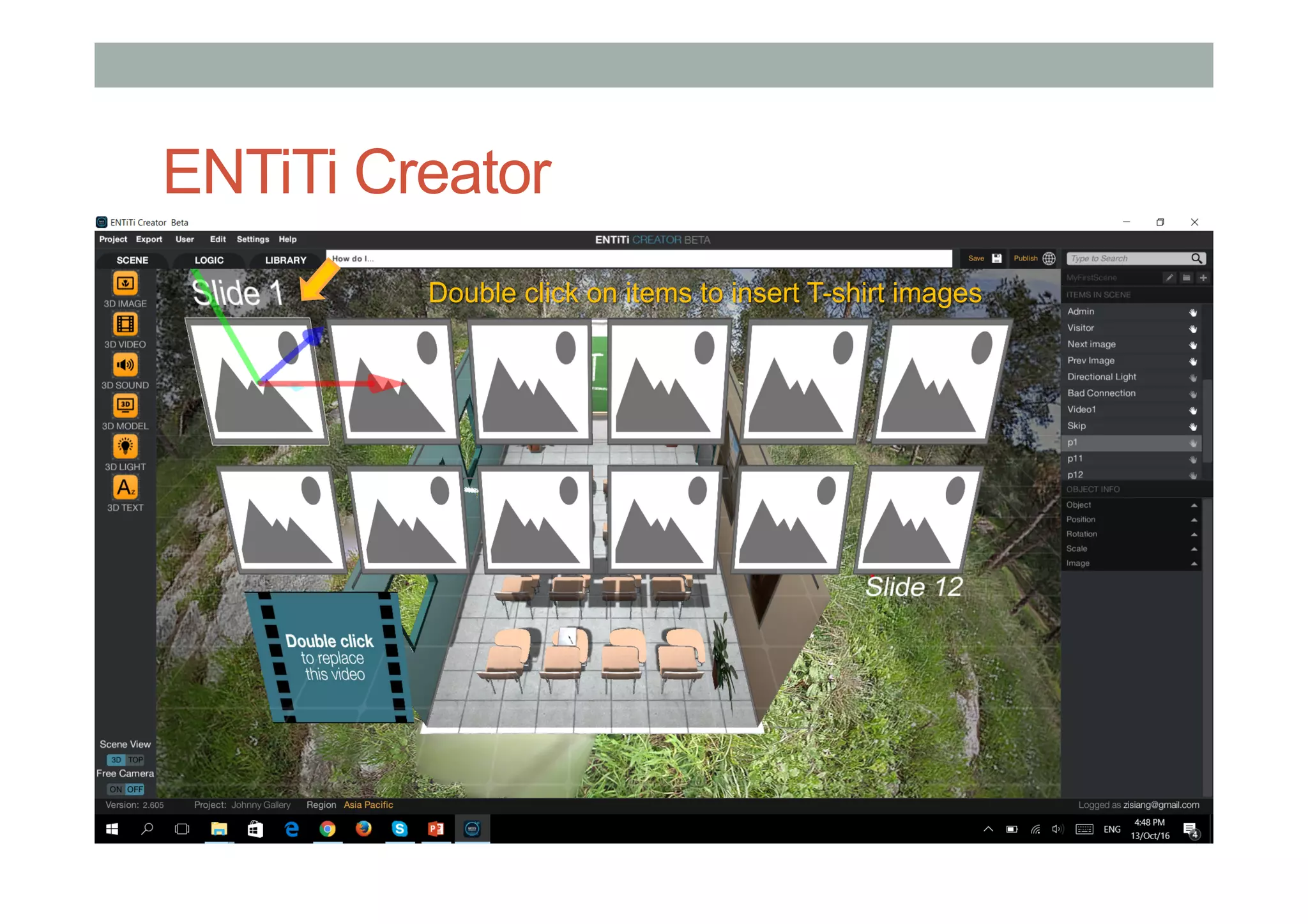Image resolution: width=1308 pixels, height=924 pixels.
Task: Click the Save floppy disk icon
Action: [x=996, y=259]
